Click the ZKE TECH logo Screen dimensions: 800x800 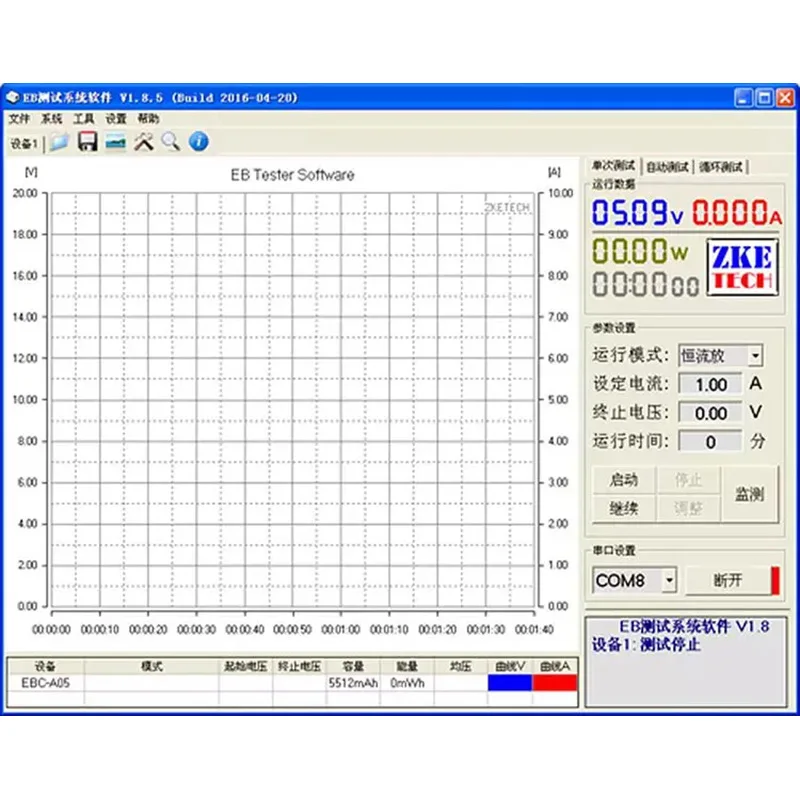tap(742, 268)
